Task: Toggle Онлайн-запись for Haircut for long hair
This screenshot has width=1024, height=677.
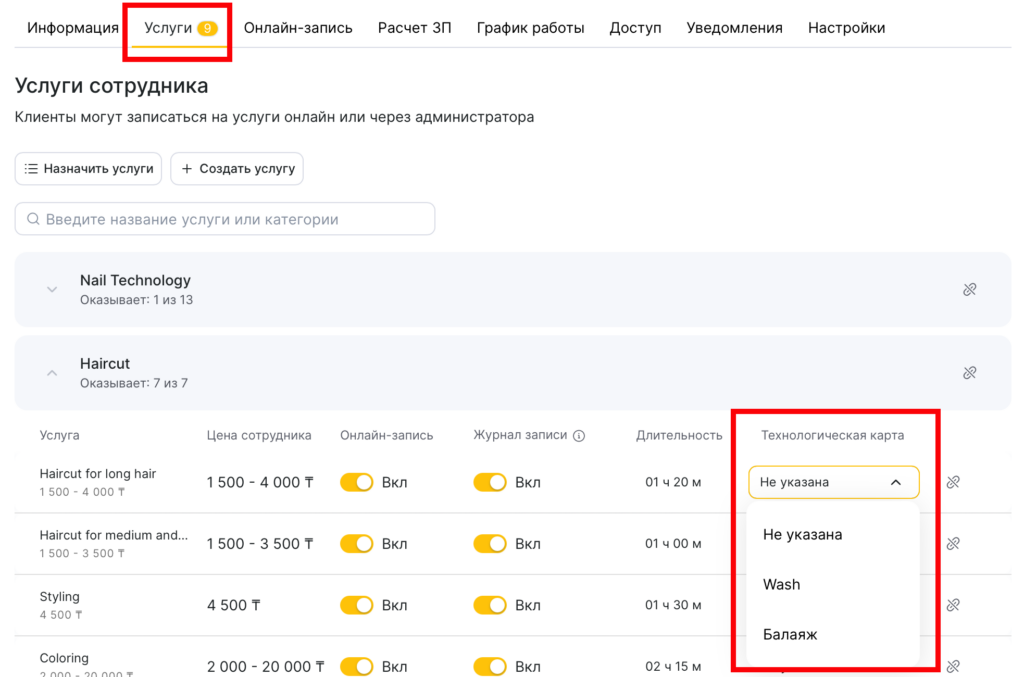Action: (356, 483)
